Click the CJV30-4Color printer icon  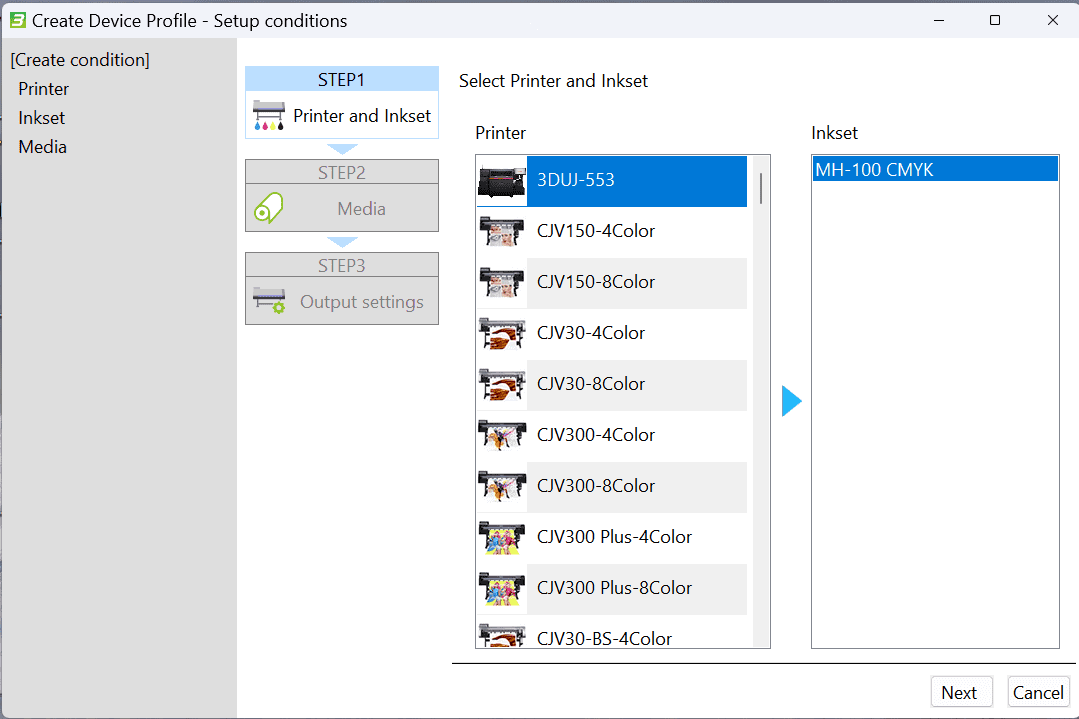click(501, 334)
